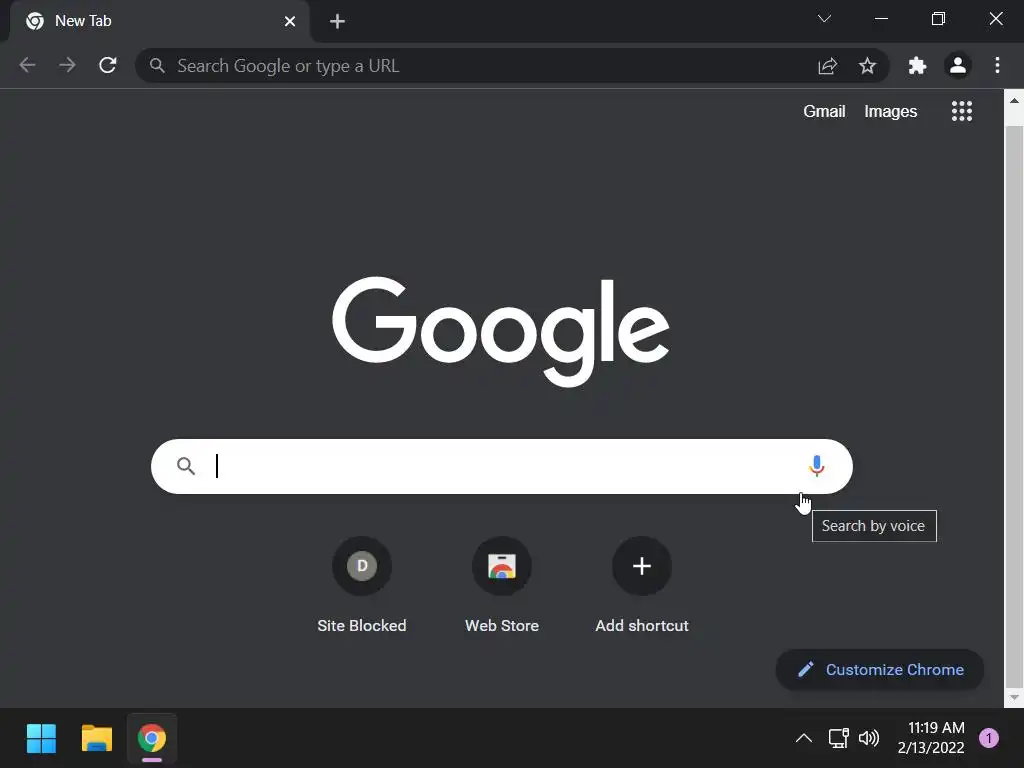Screen dimensions: 1024x768
Task: Open the Chrome profile avatar
Action: click(x=958, y=65)
